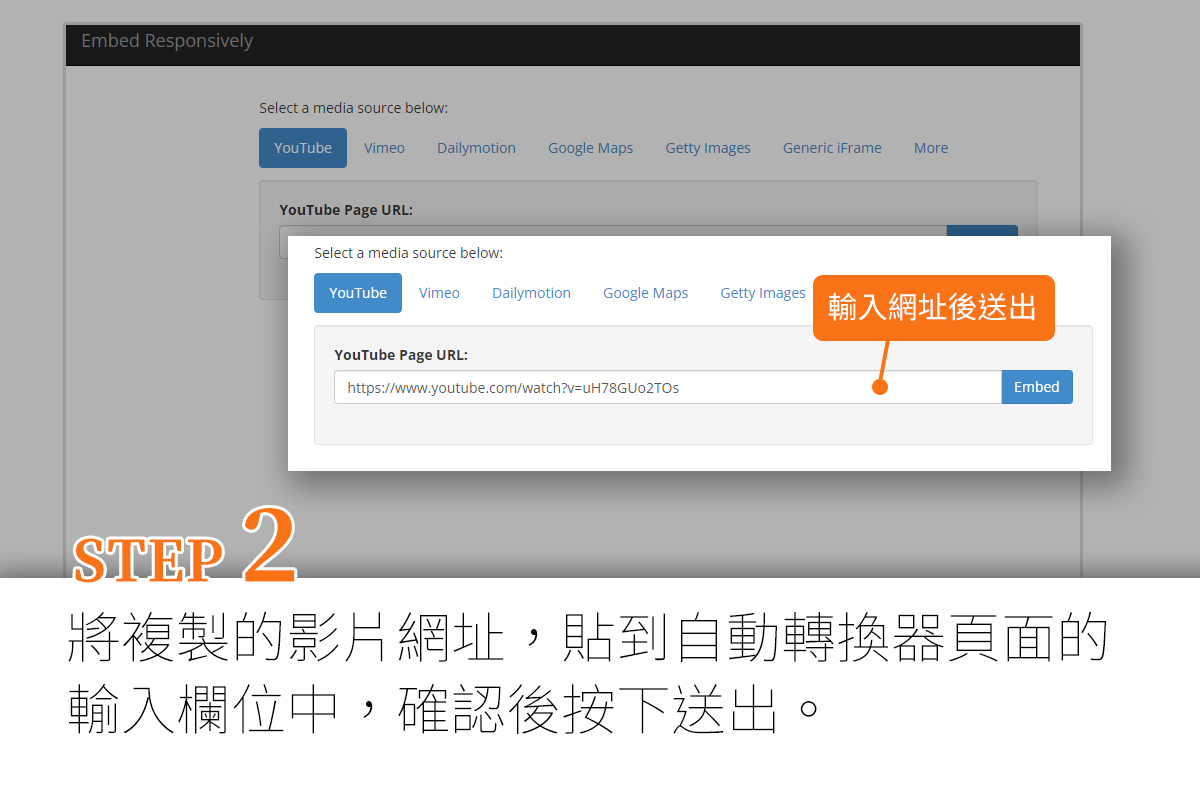1200x789 pixels.
Task: Pick Getty Images tab in the dimmed background page
Action: 708,148
